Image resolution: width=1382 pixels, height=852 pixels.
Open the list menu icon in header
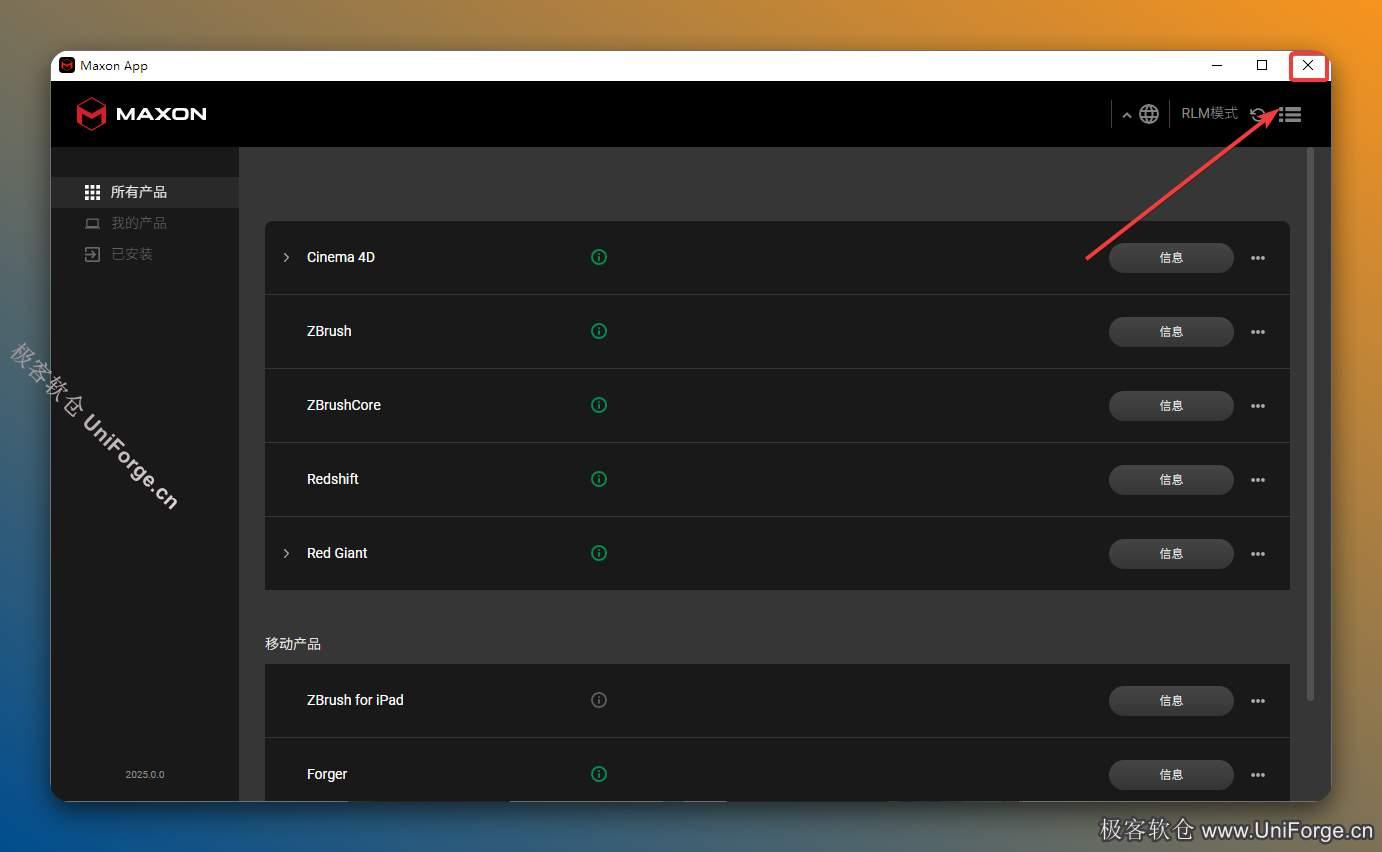tap(1290, 115)
